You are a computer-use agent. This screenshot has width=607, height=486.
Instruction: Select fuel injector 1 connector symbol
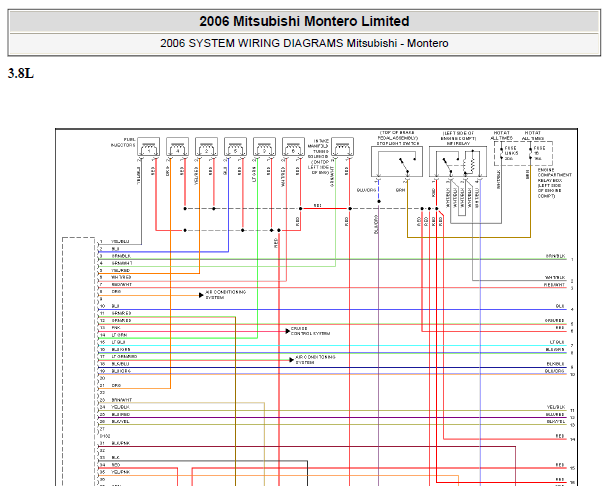[149, 147]
